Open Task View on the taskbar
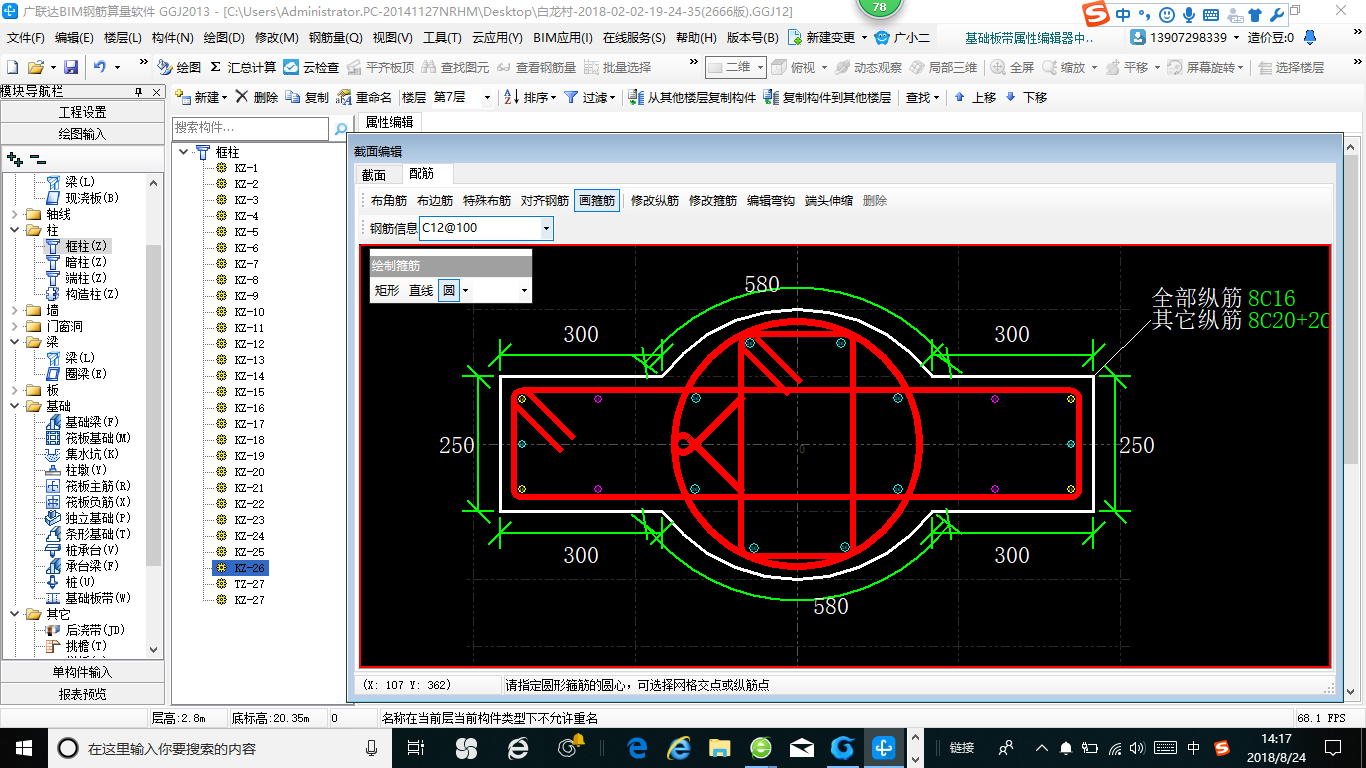 click(x=417, y=747)
